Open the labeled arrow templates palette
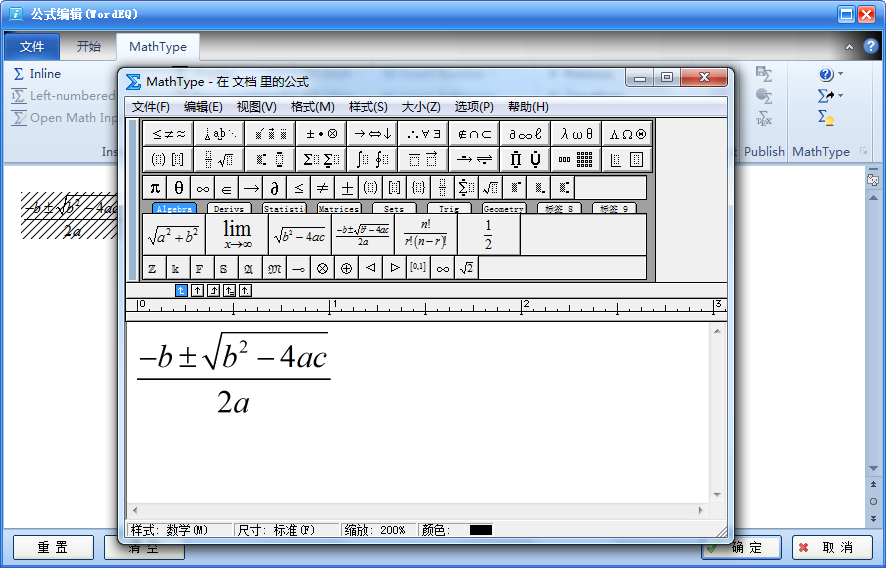886x568 pixels. click(x=474, y=160)
